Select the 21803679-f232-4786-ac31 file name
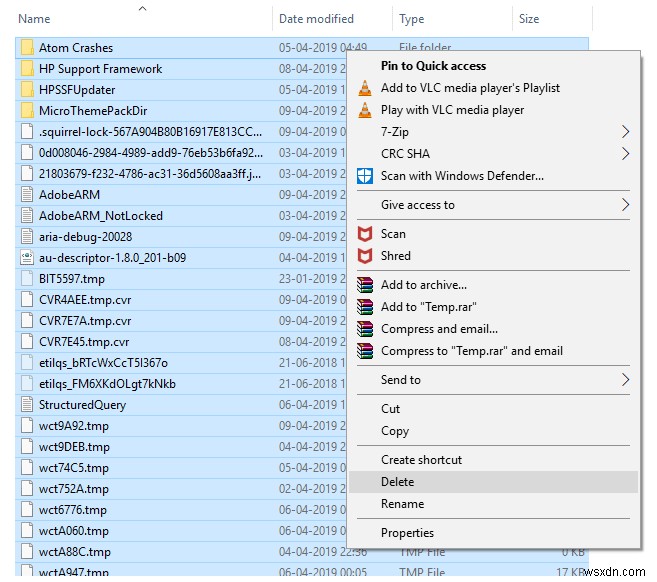The width and height of the screenshot is (657, 582). point(150,173)
